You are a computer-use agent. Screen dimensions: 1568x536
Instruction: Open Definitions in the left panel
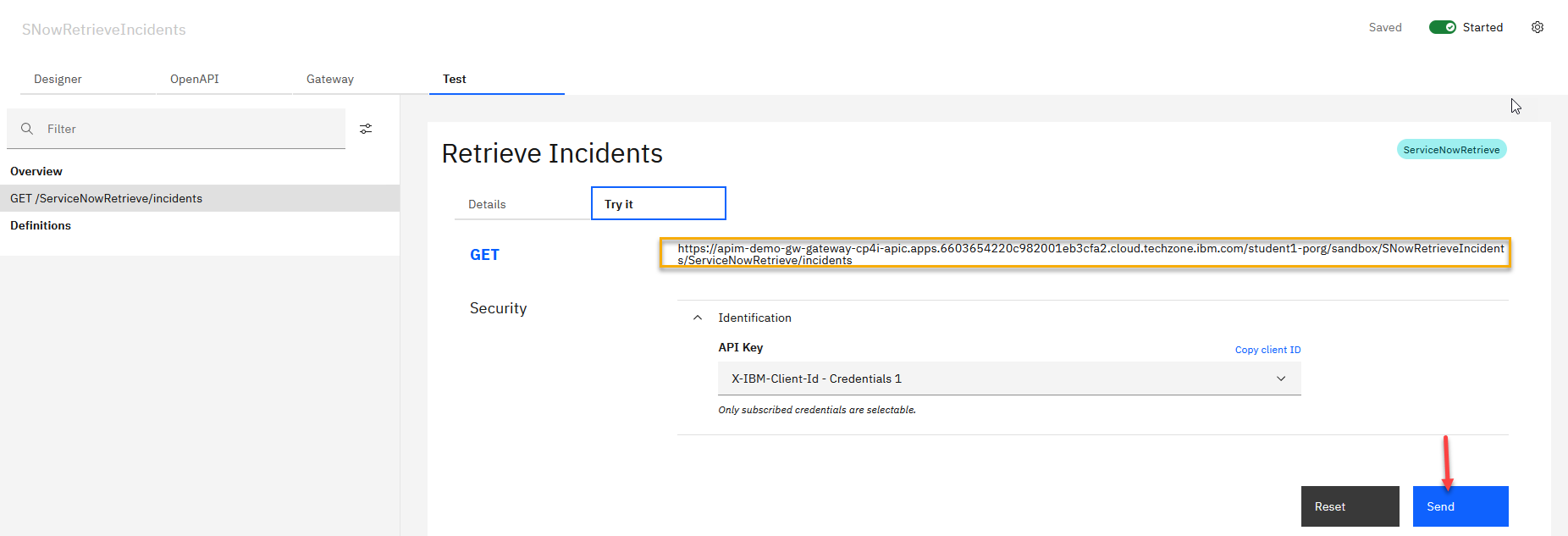41,225
